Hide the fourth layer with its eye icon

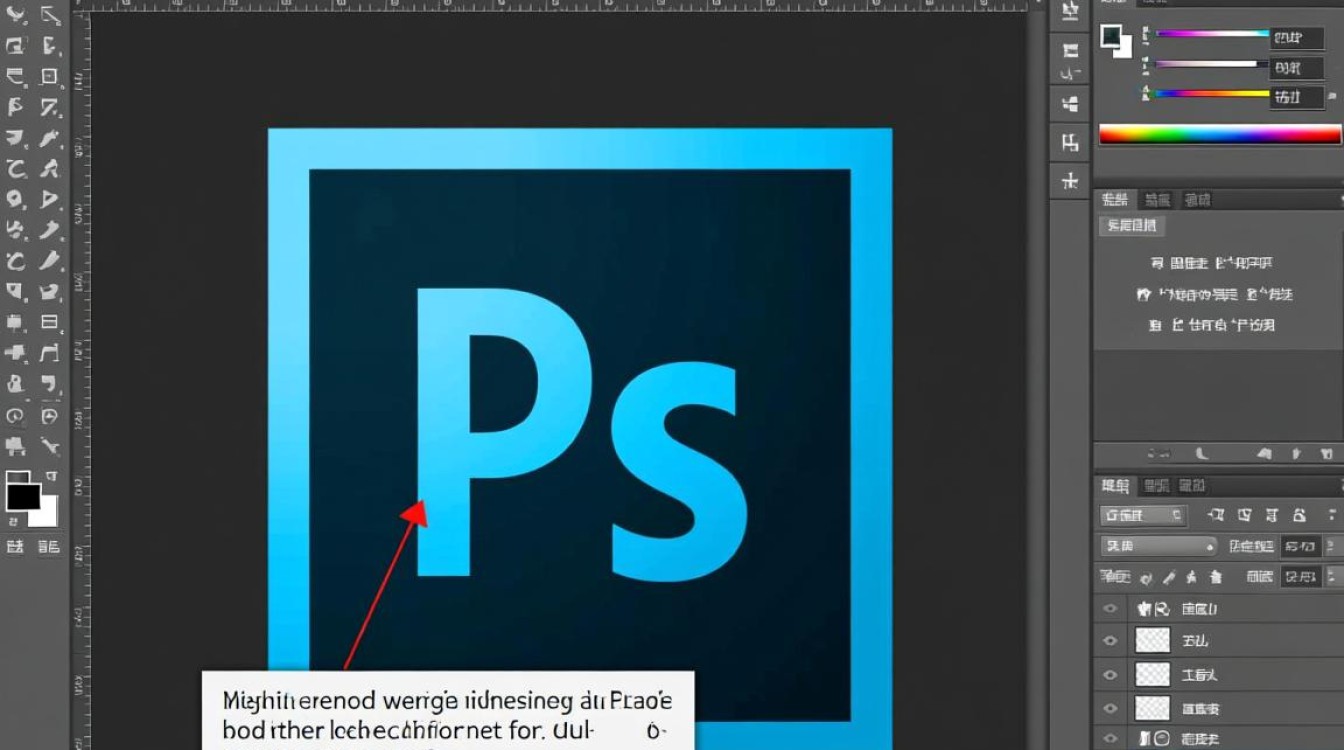[1109, 708]
